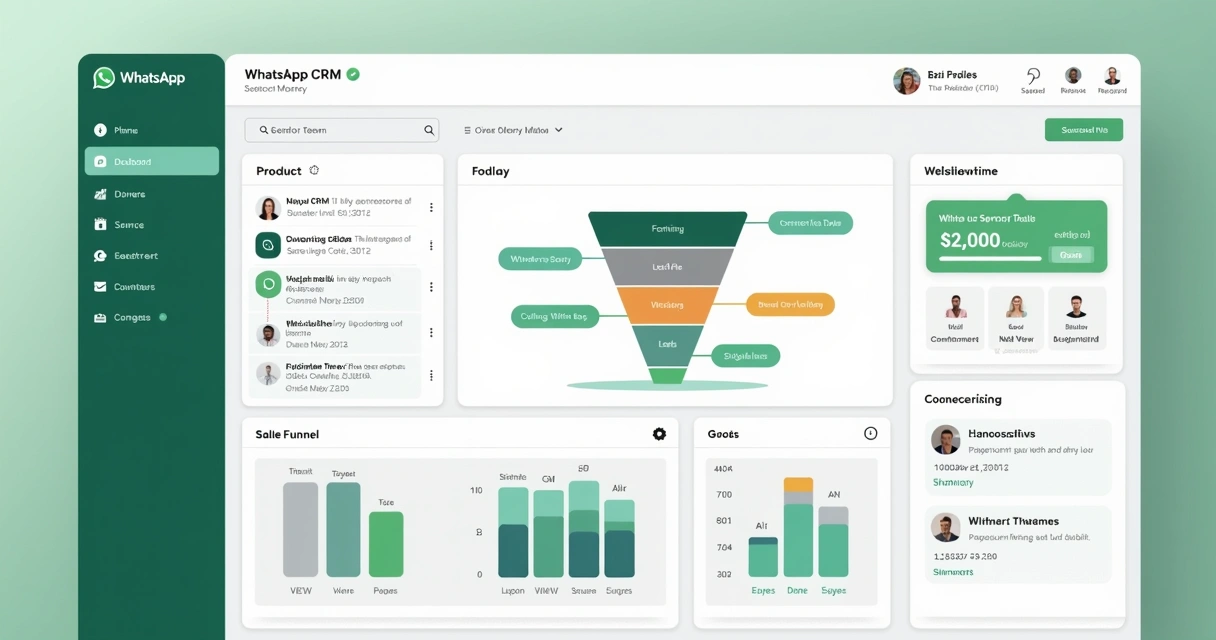Click the green circle icon in the Product list
Viewport: 1216px width, 640px height.
[267, 285]
